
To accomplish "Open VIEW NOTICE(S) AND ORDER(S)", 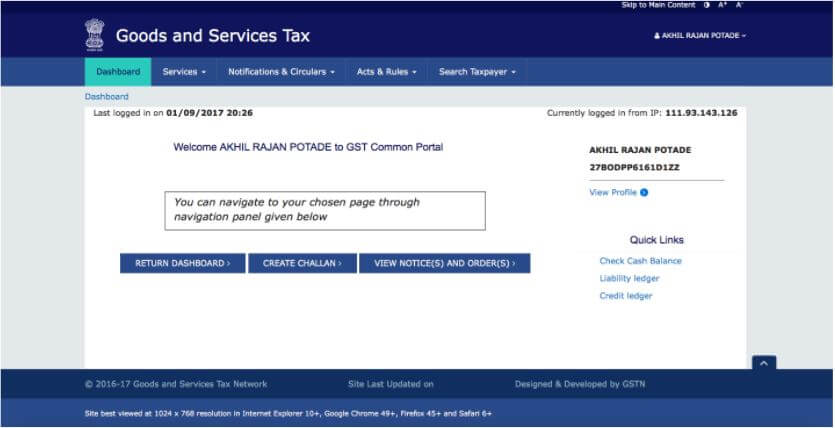I will tap(445, 264).
